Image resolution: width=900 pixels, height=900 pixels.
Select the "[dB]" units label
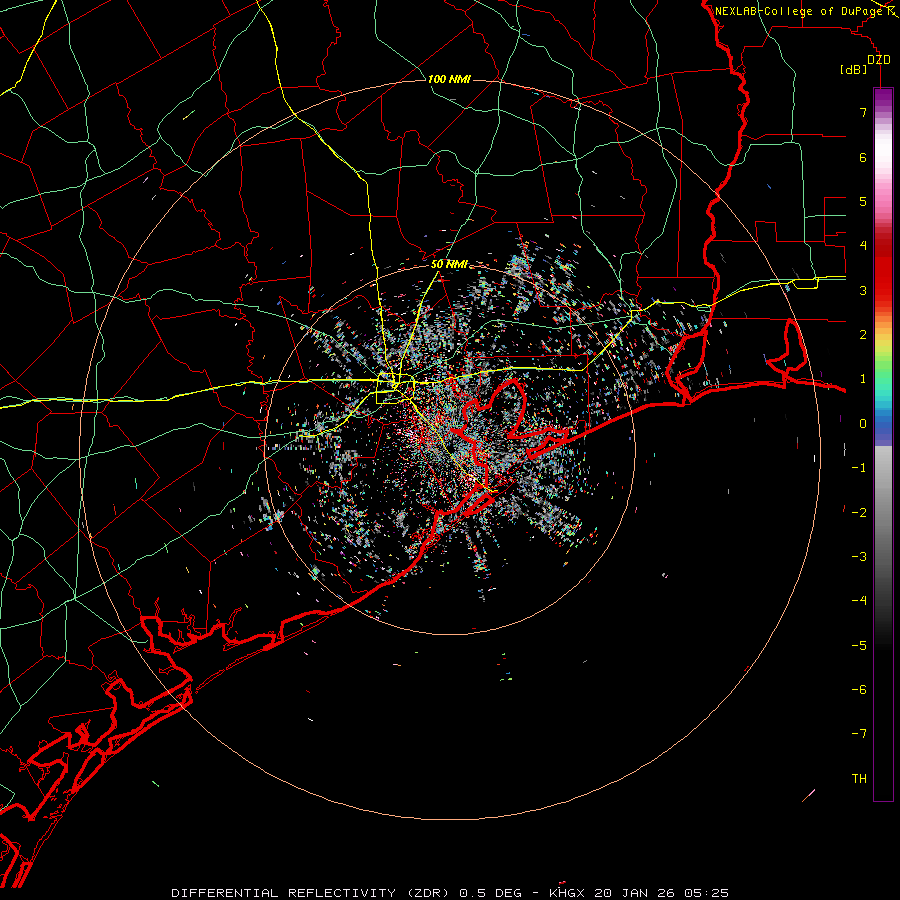[854, 69]
